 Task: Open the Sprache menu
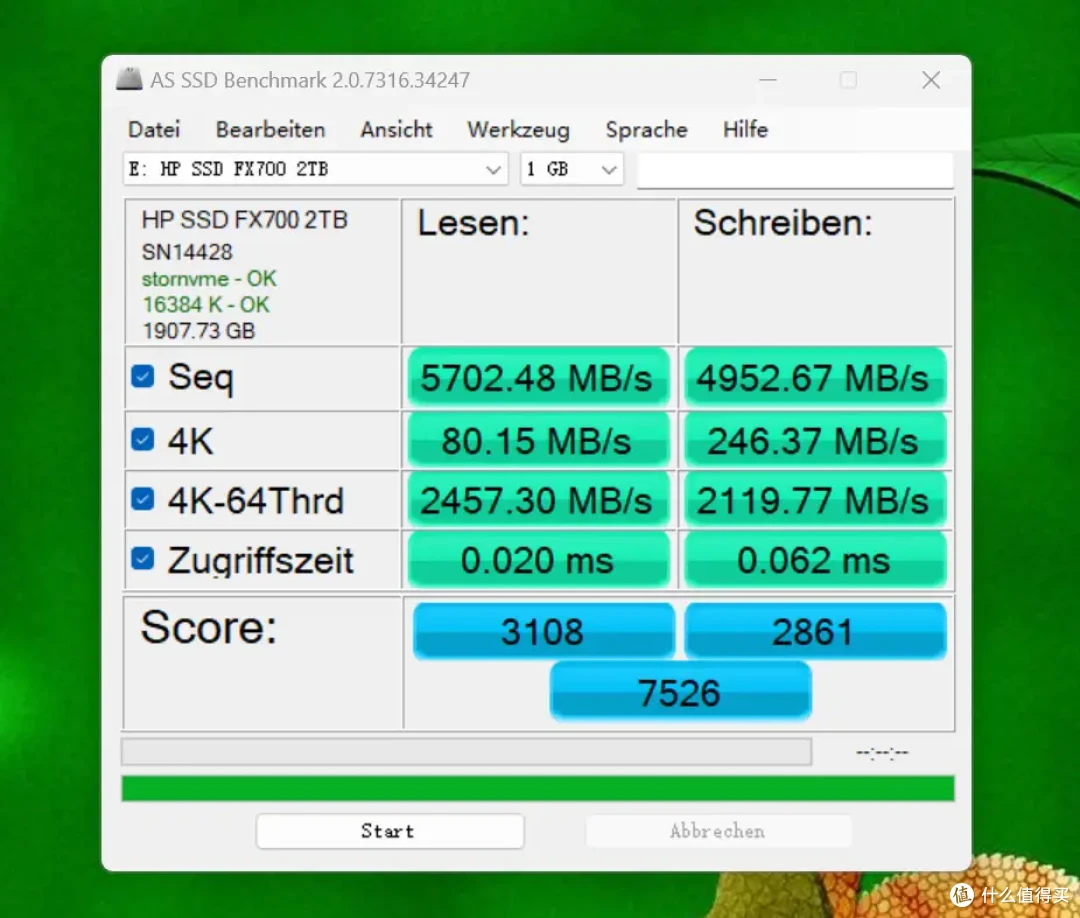[x=646, y=129]
